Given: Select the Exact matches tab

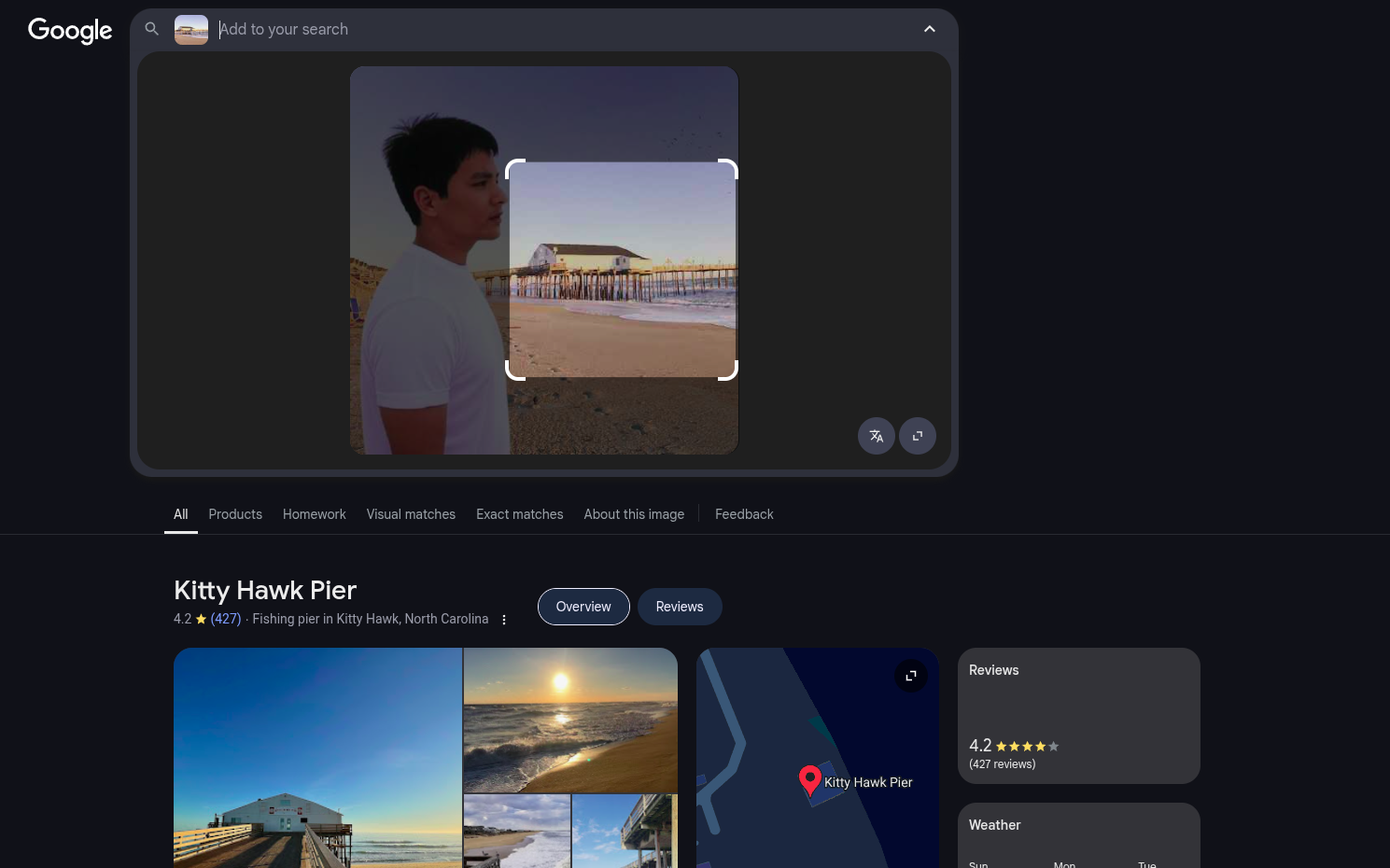Looking at the screenshot, I should (519, 514).
